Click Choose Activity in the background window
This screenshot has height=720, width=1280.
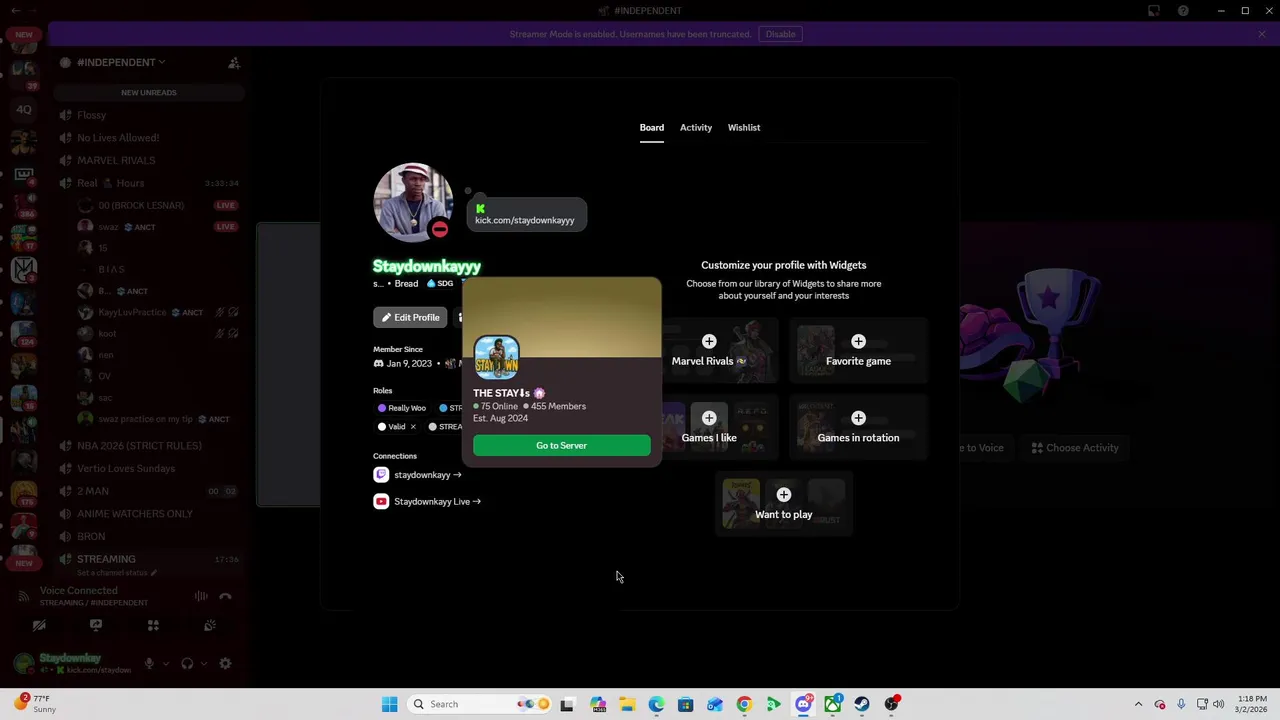1075,448
